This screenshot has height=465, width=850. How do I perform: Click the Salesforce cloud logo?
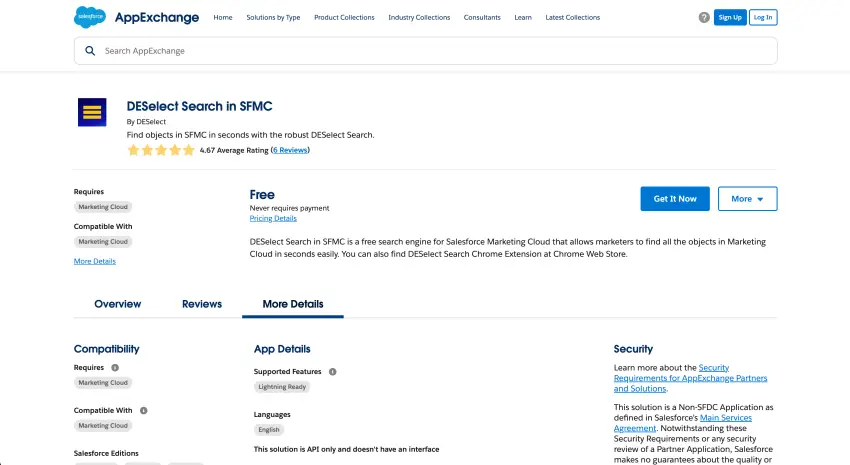click(88, 17)
